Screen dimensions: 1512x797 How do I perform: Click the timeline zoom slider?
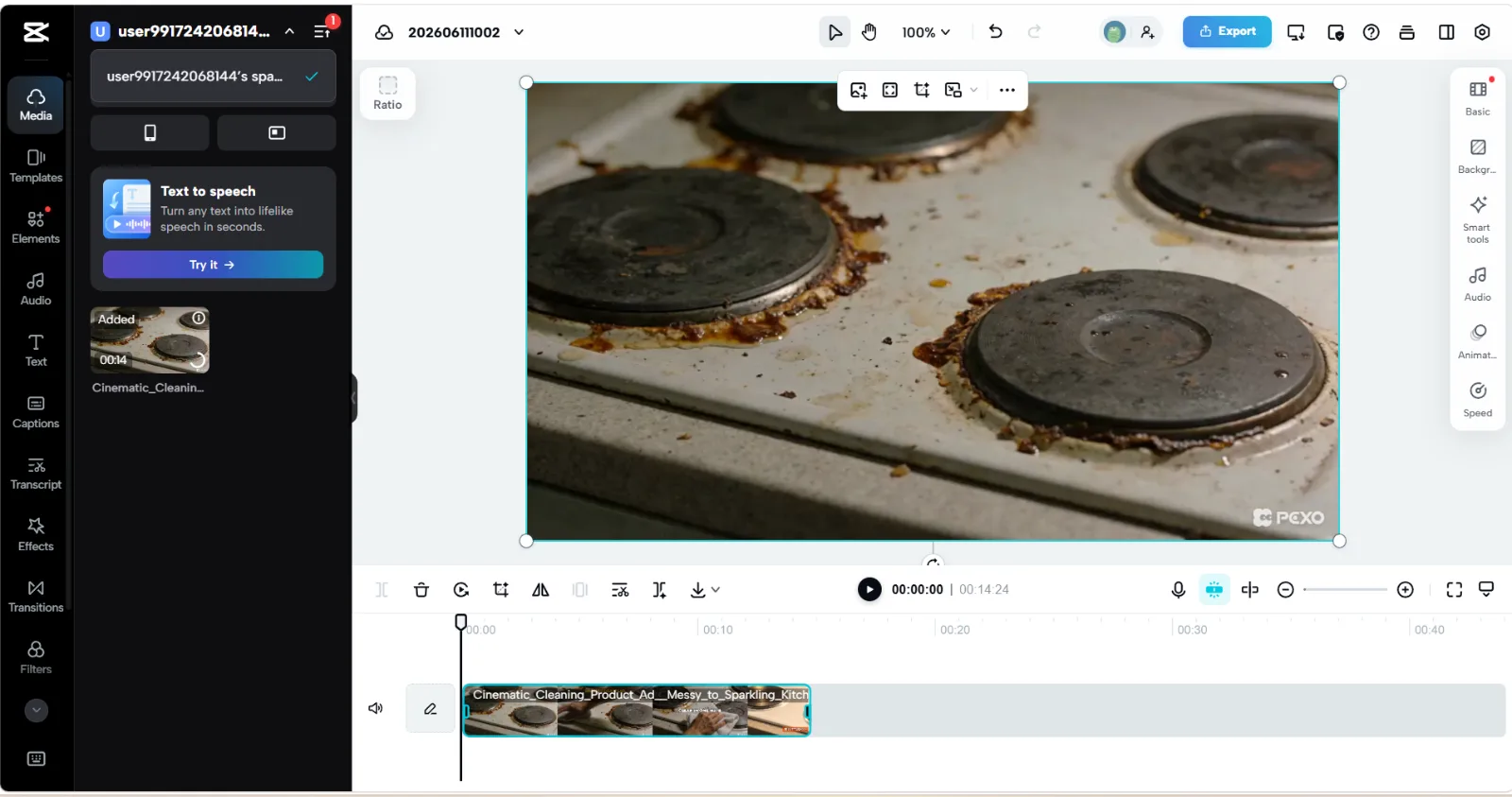1345,590
